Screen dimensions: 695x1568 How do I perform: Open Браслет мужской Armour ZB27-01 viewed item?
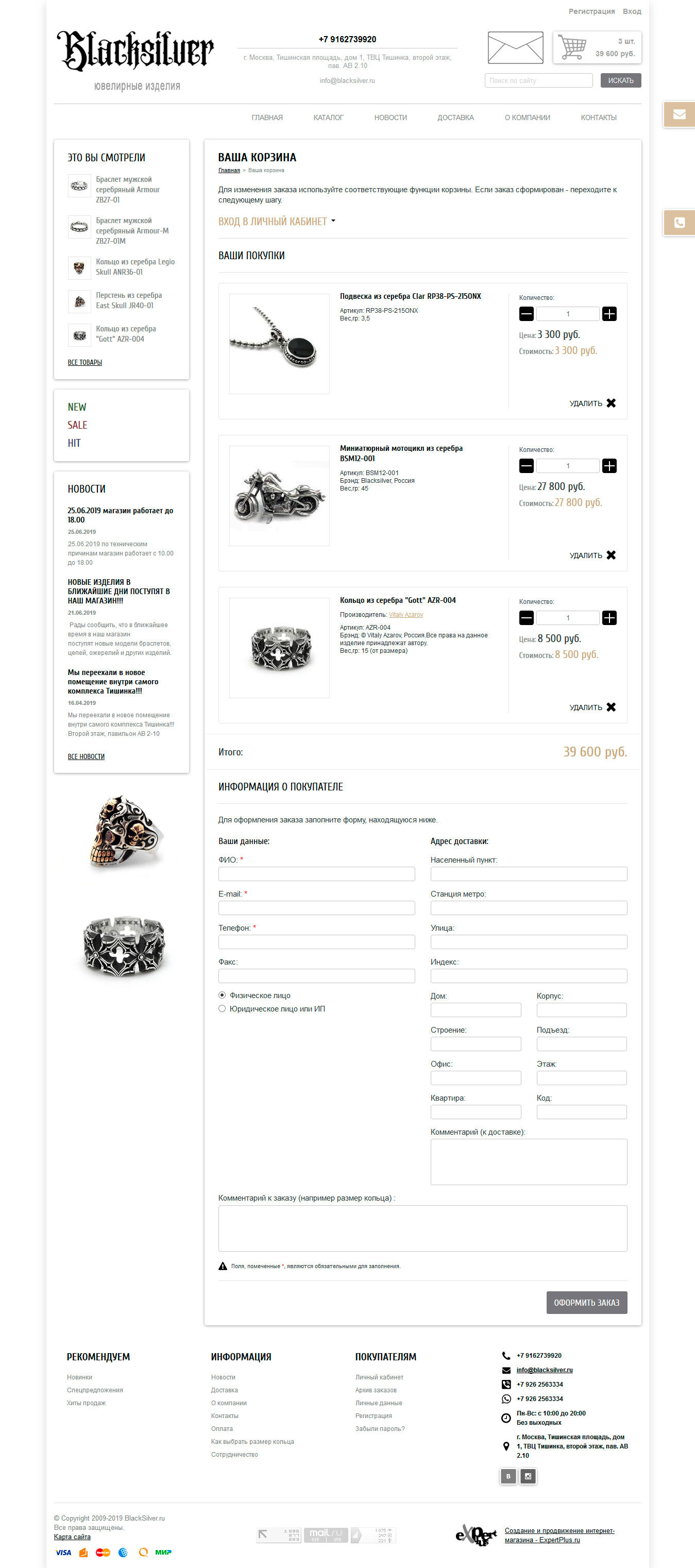122,189
